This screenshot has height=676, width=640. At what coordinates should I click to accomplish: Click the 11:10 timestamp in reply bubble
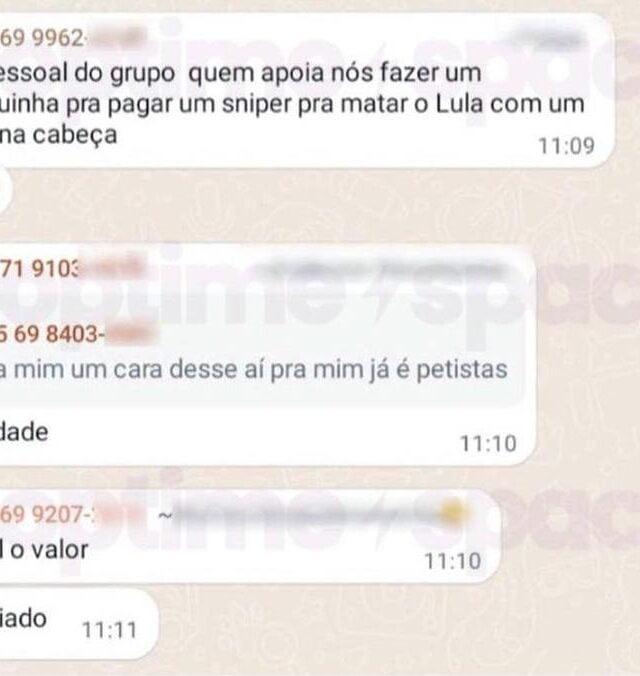[488, 444]
